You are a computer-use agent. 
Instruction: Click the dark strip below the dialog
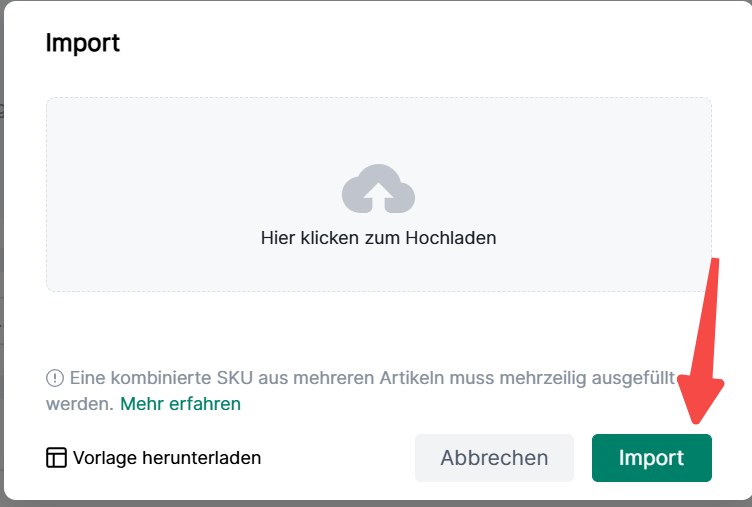pyautogui.click(x=376, y=503)
